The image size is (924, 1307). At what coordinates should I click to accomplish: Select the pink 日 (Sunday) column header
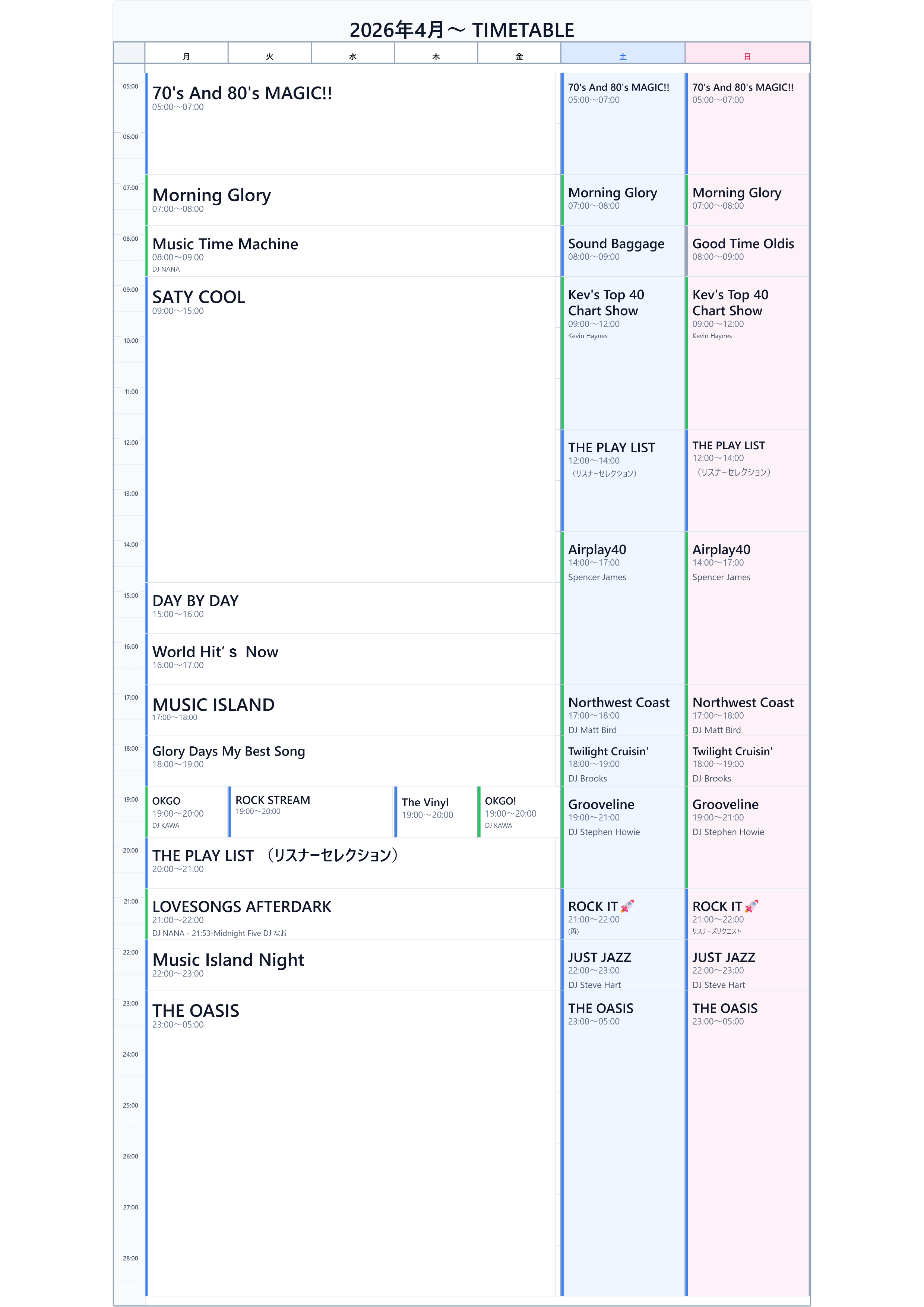click(746, 56)
